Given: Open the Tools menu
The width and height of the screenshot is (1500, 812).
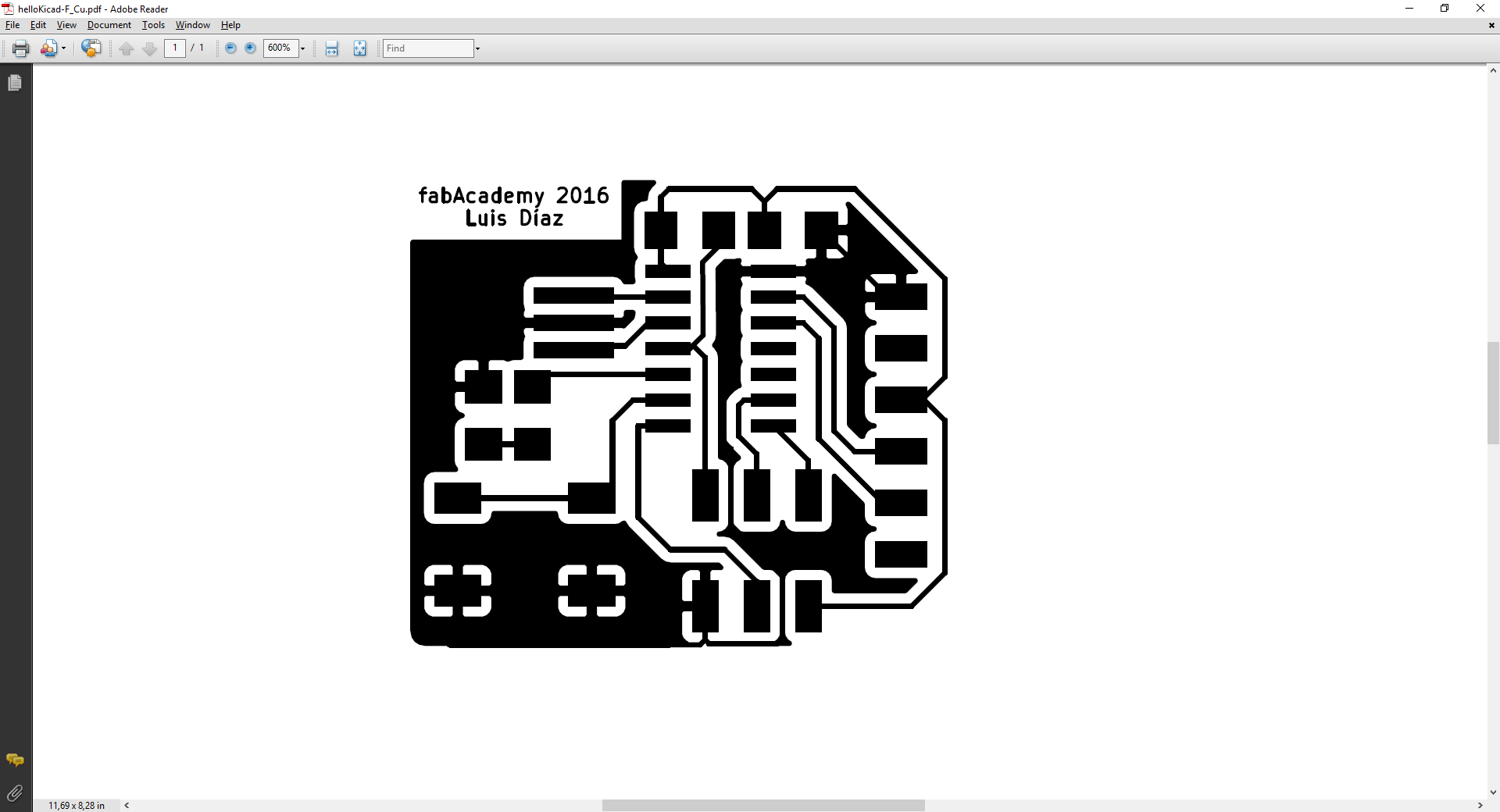Looking at the screenshot, I should click(x=153, y=25).
